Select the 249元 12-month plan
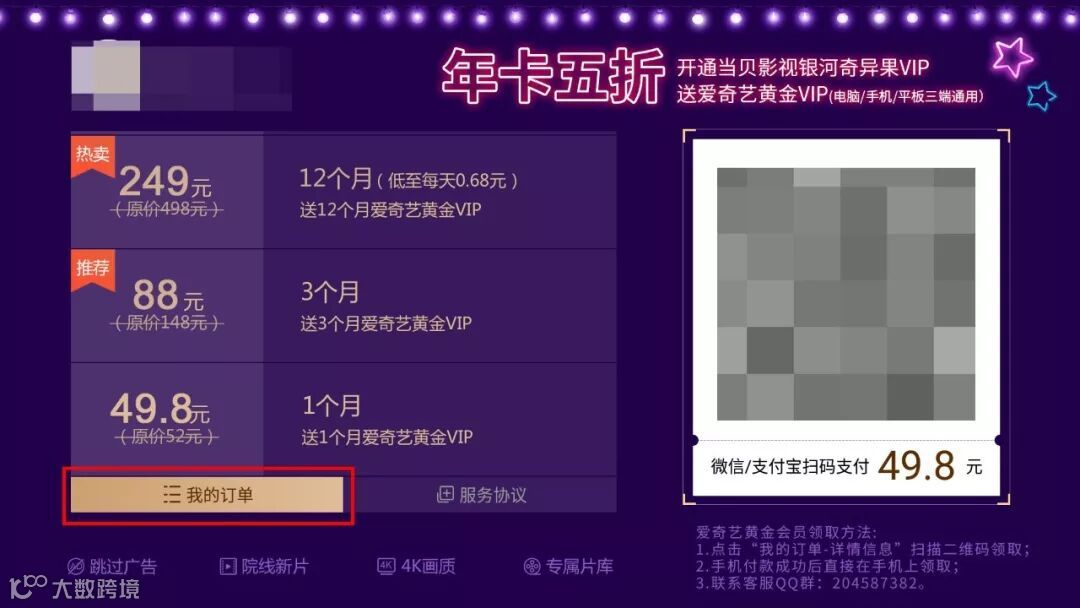1080x608 pixels. click(x=343, y=191)
